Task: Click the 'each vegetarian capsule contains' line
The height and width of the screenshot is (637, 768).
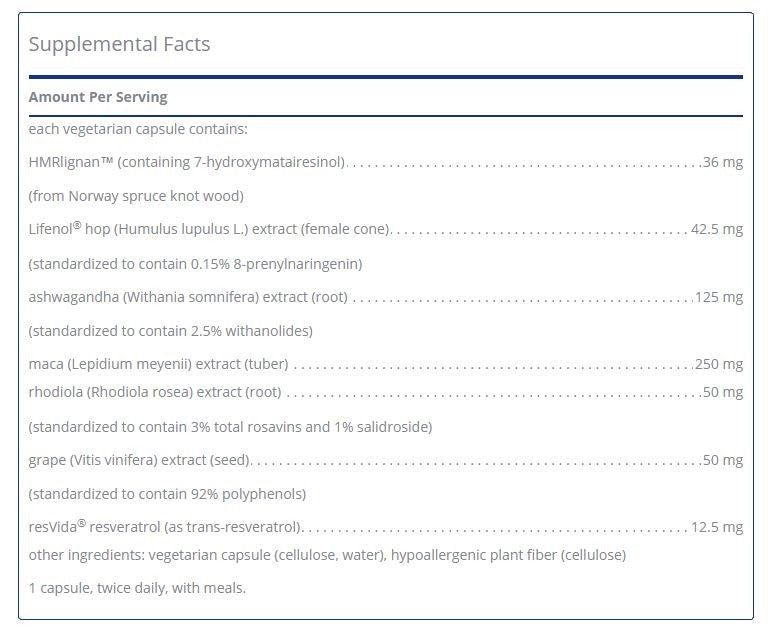Action: point(138,129)
